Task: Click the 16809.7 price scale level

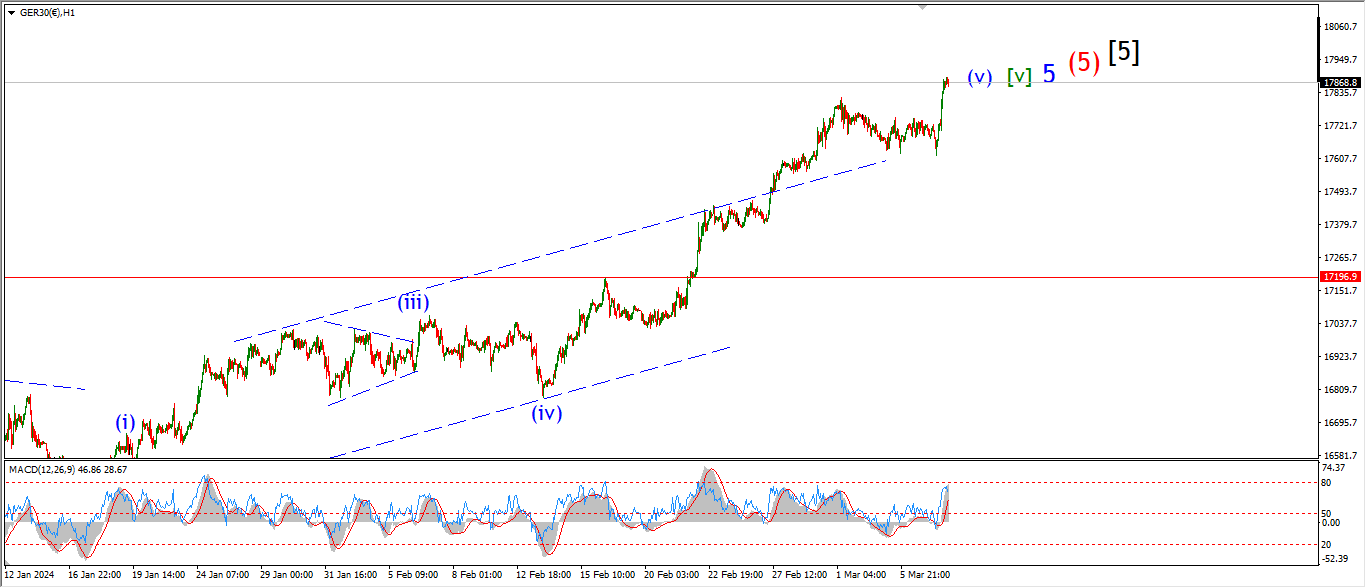Action: (1338, 390)
